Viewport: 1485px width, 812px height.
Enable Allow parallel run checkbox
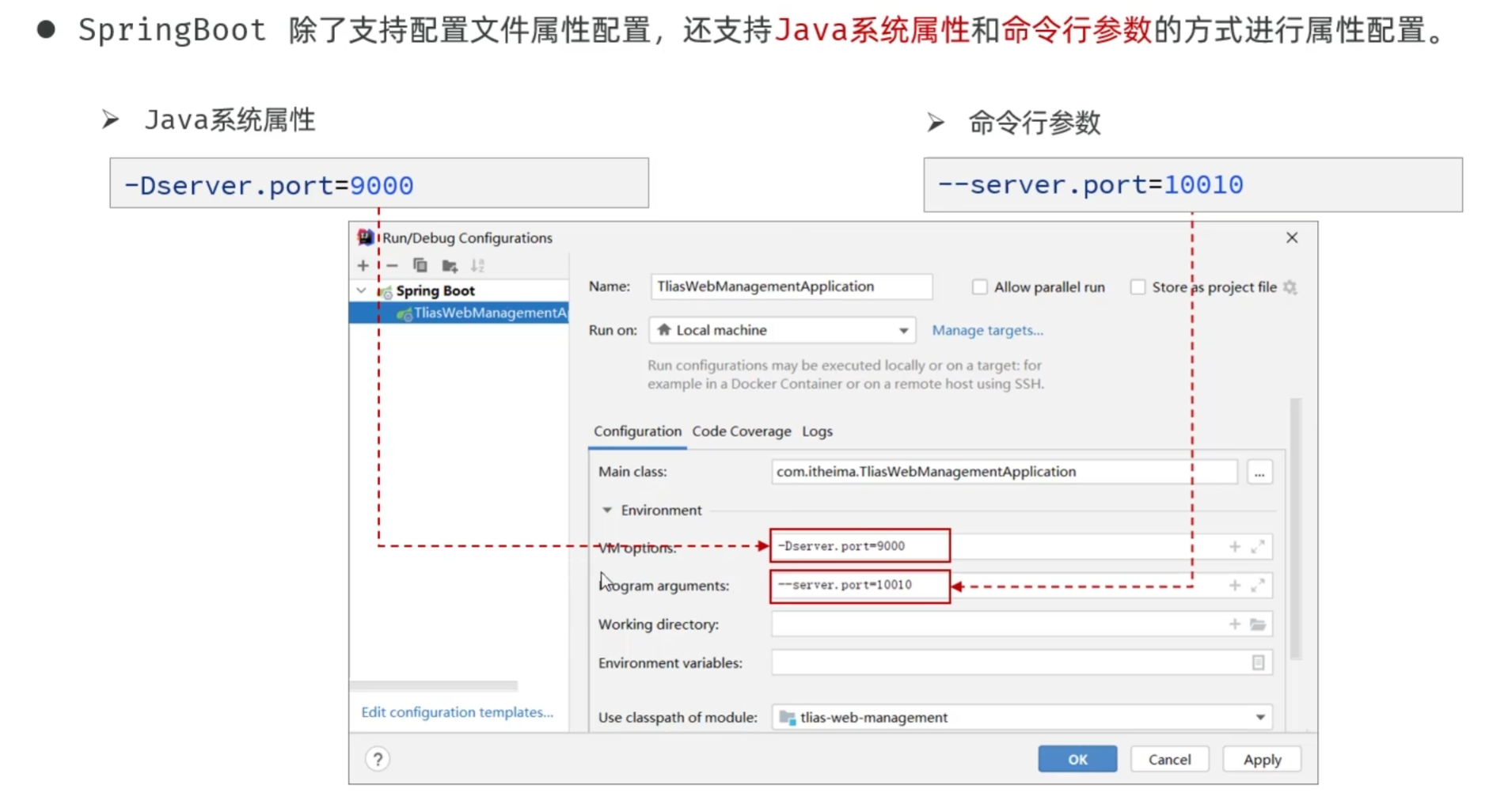(980, 287)
